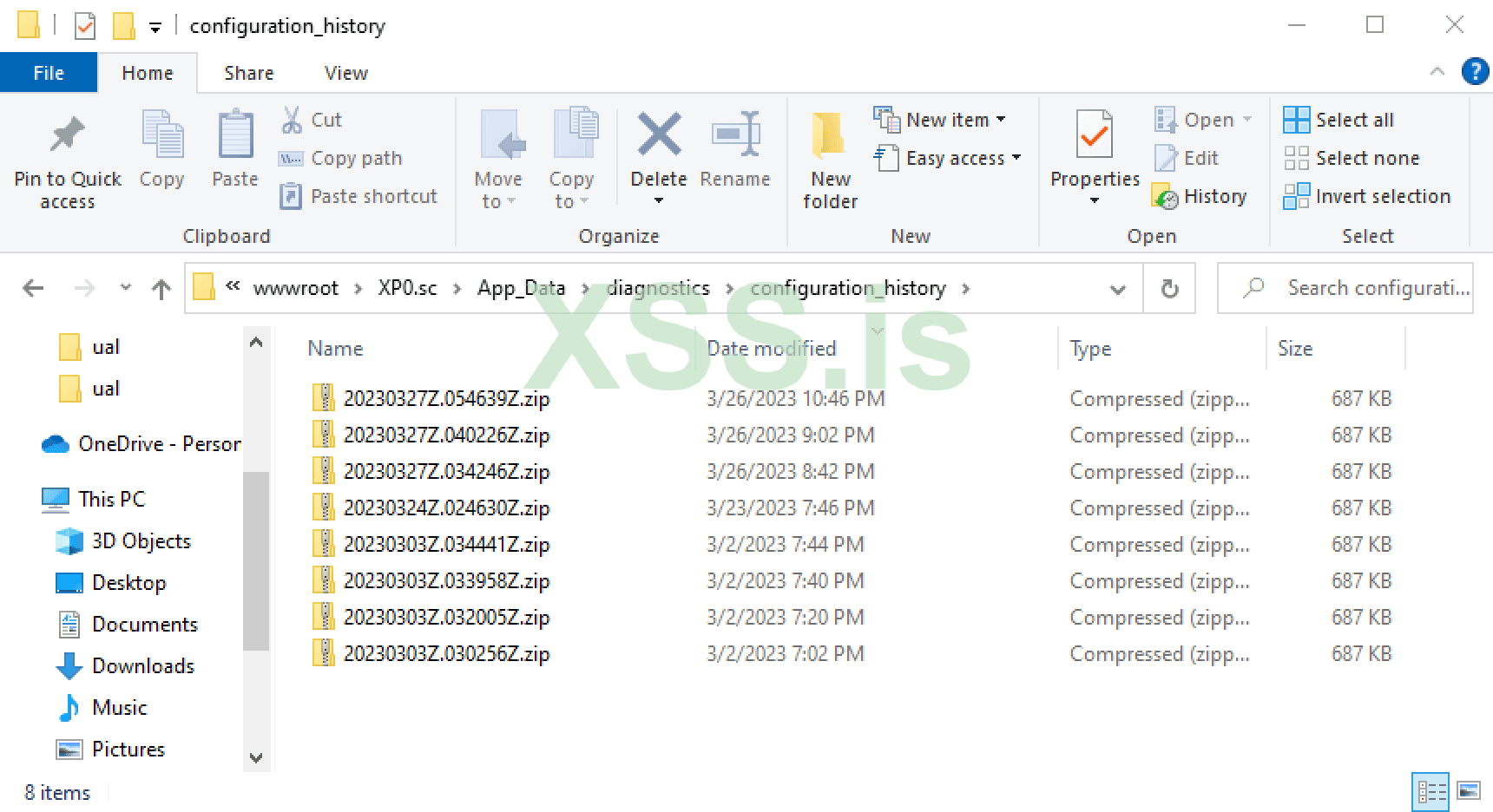Create a New folder from the ribbon

[830, 161]
